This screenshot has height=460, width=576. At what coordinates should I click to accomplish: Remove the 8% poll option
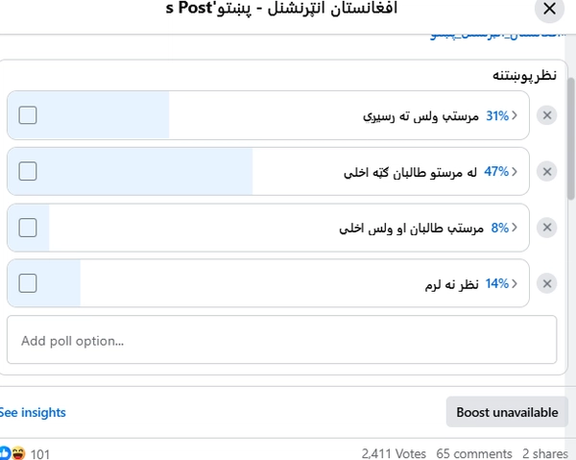(x=547, y=227)
